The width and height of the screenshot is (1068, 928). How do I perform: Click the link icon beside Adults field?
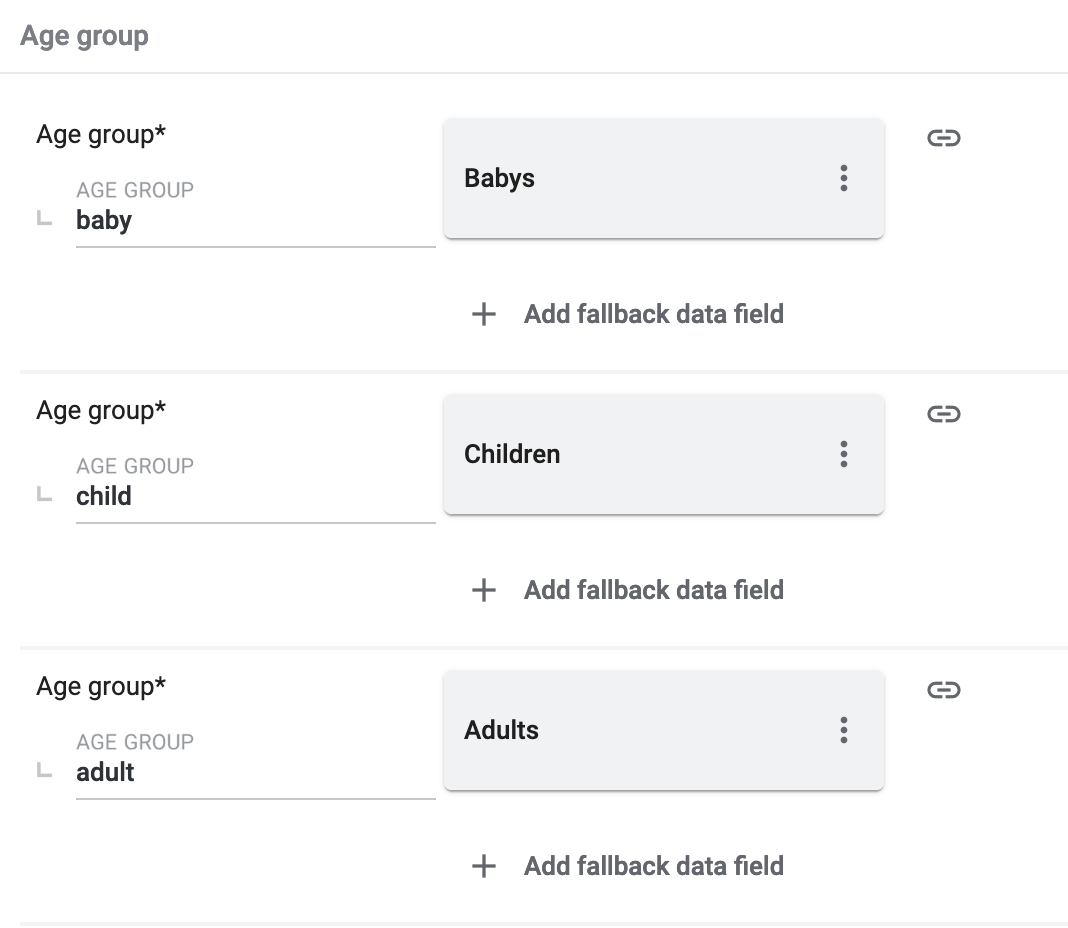(x=943, y=690)
